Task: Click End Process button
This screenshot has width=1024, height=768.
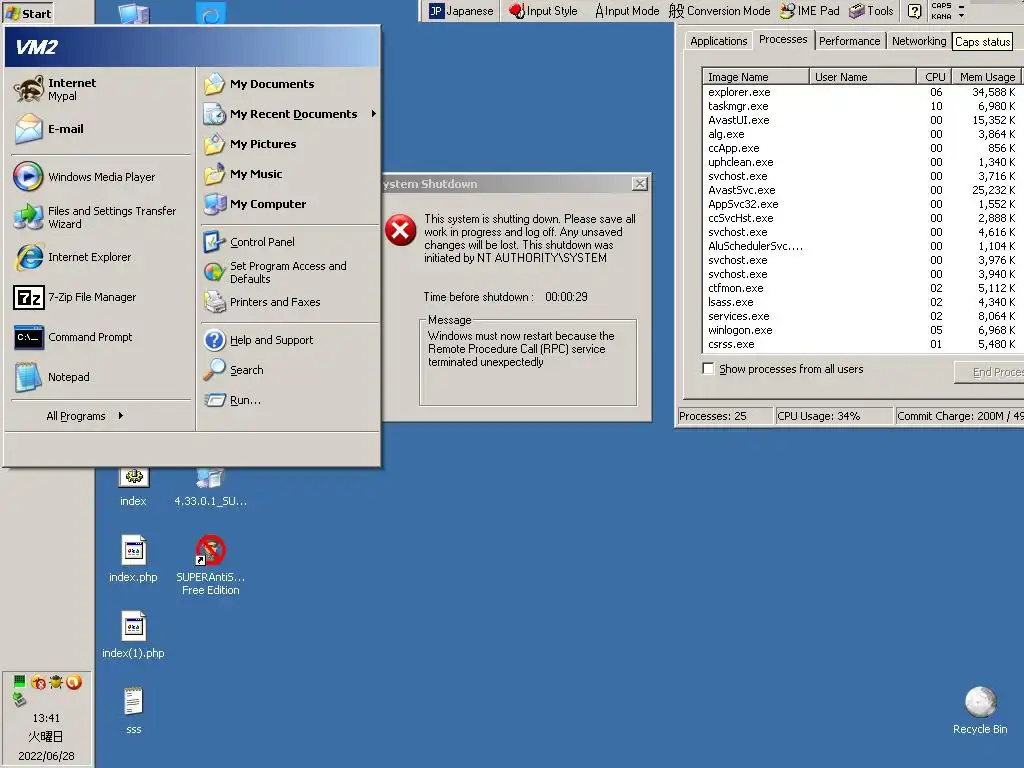Action: (989, 372)
